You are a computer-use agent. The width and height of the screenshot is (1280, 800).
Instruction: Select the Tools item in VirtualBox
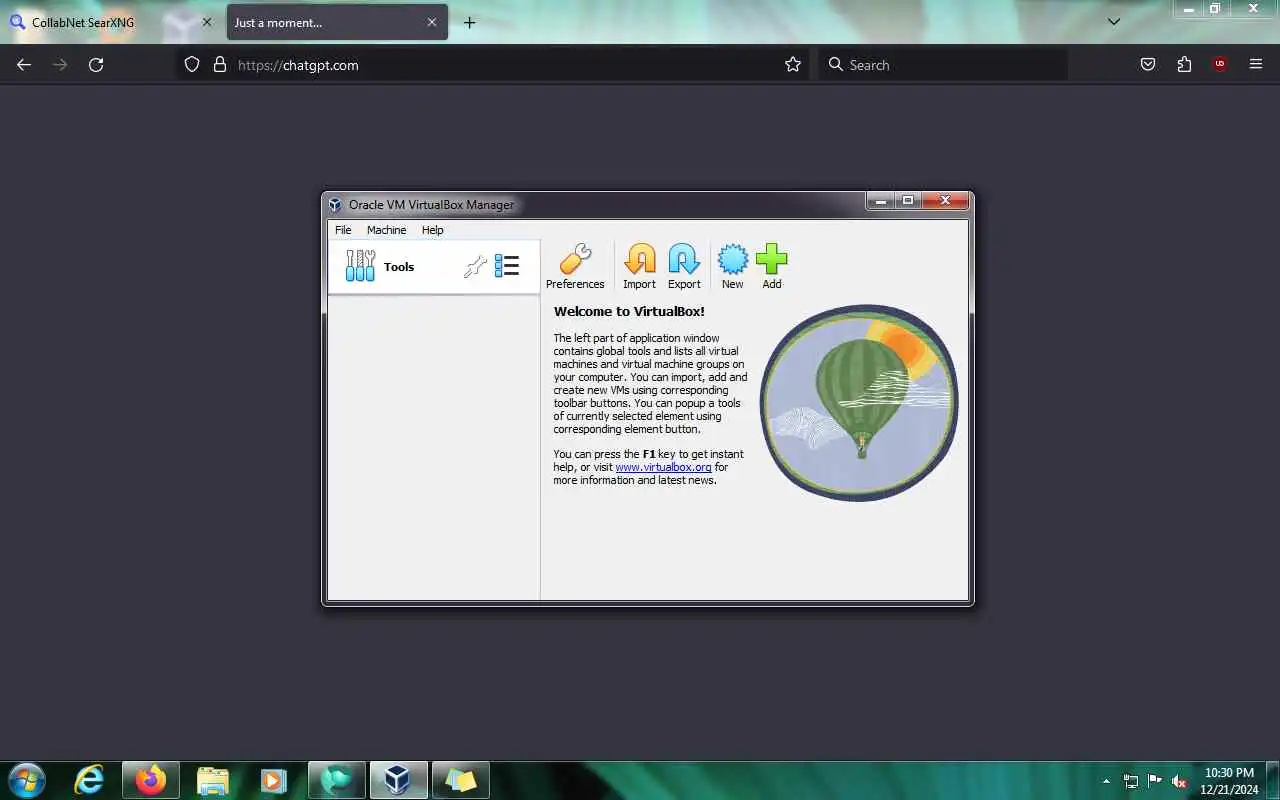433,266
